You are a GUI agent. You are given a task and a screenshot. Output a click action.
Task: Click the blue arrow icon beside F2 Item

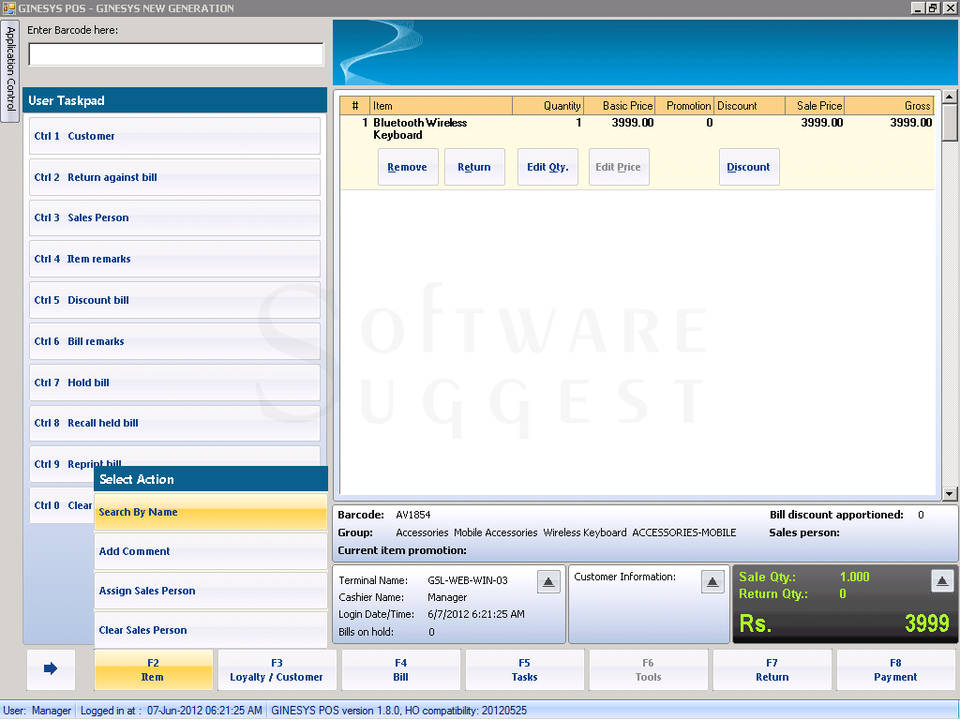click(51, 669)
